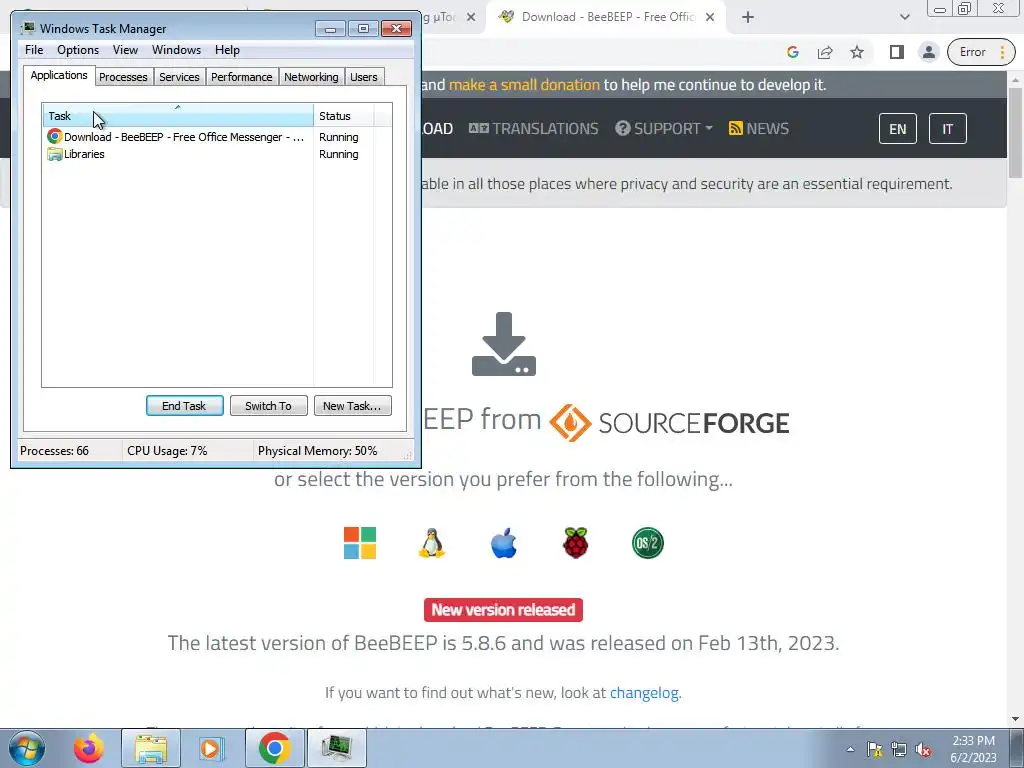Click Processes: 66 in status bar

(x=54, y=451)
